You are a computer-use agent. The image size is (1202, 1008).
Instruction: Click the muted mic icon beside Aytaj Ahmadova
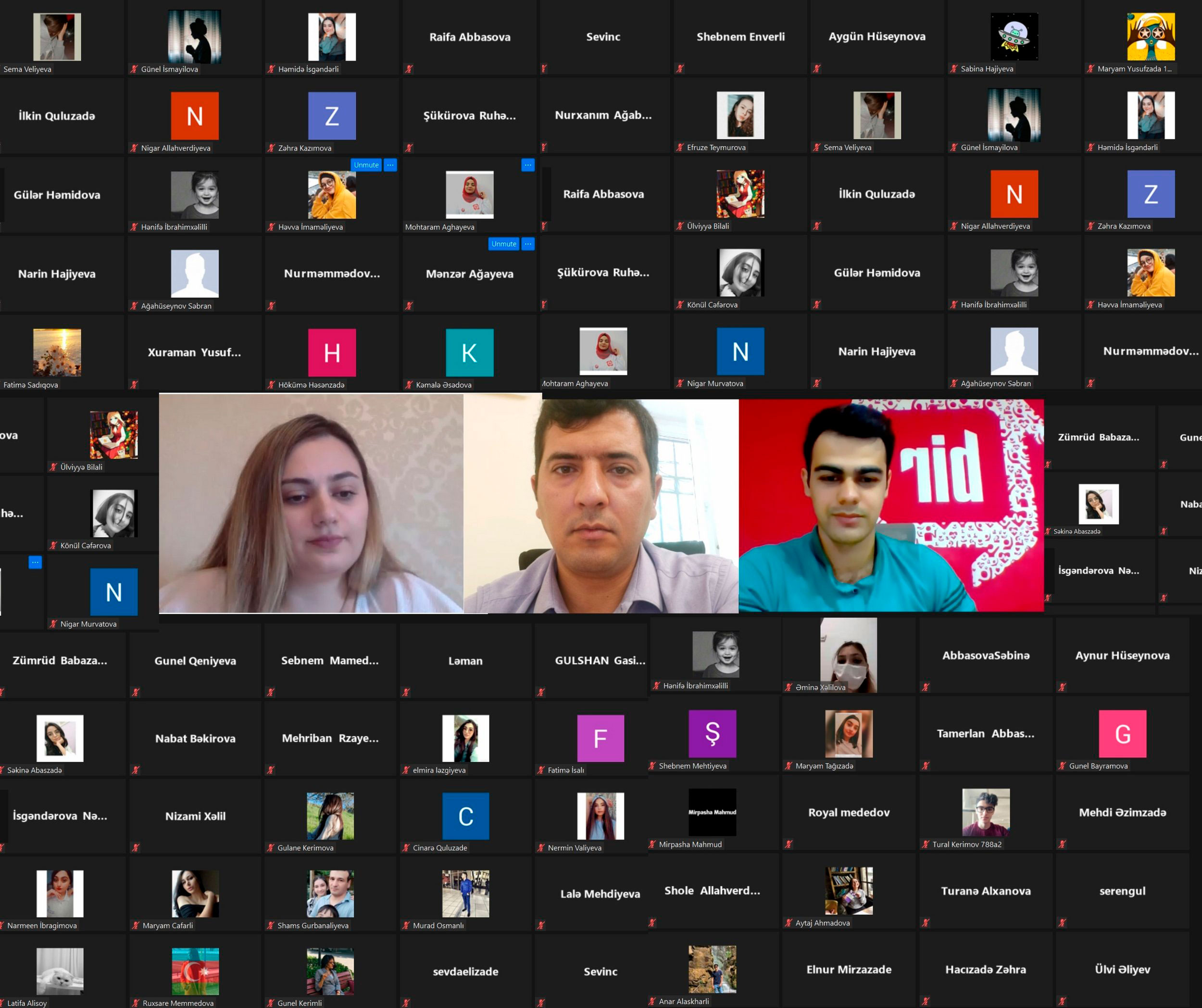pos(789,922)
